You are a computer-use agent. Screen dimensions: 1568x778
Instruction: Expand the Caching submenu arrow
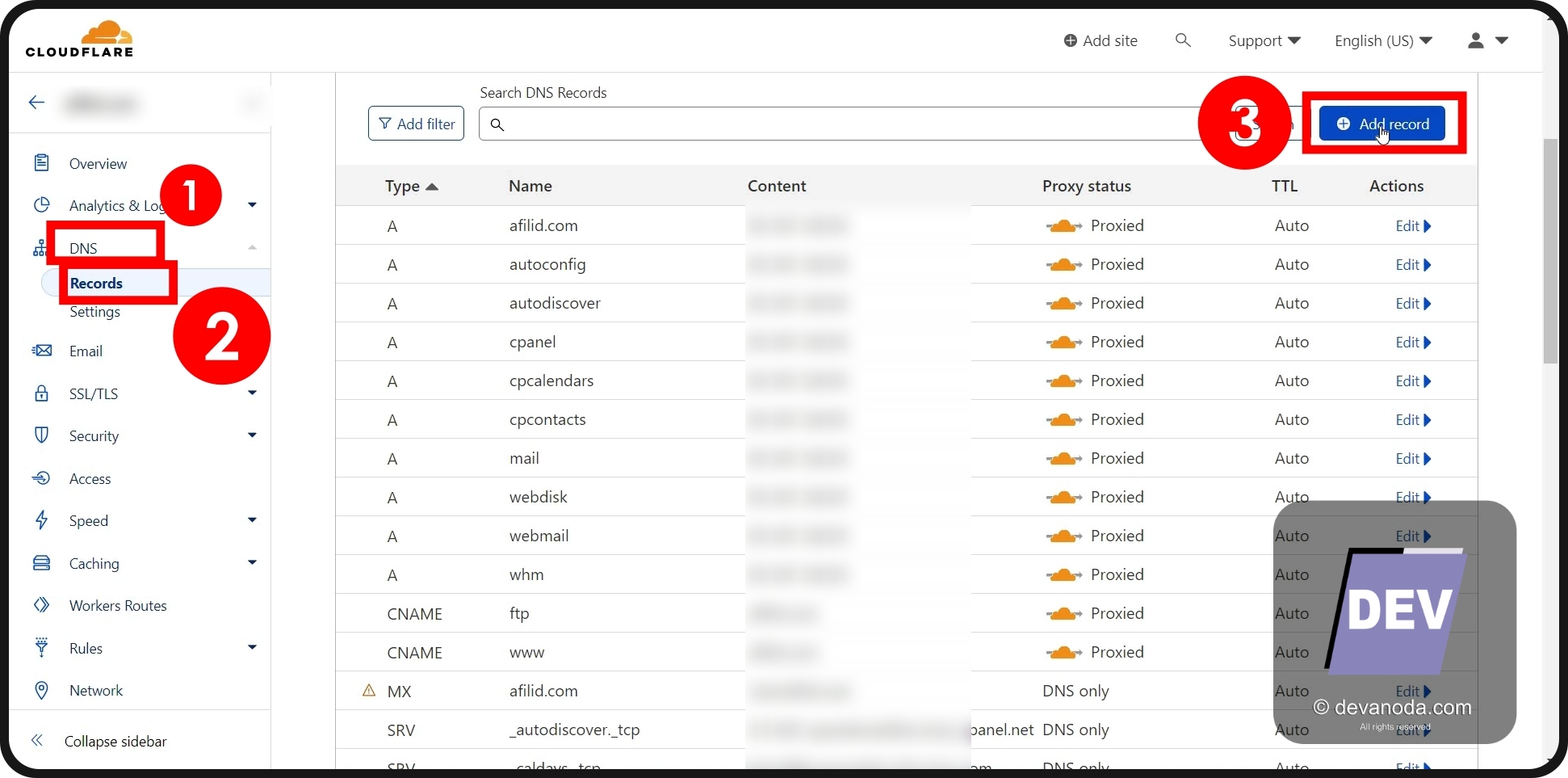252,562
